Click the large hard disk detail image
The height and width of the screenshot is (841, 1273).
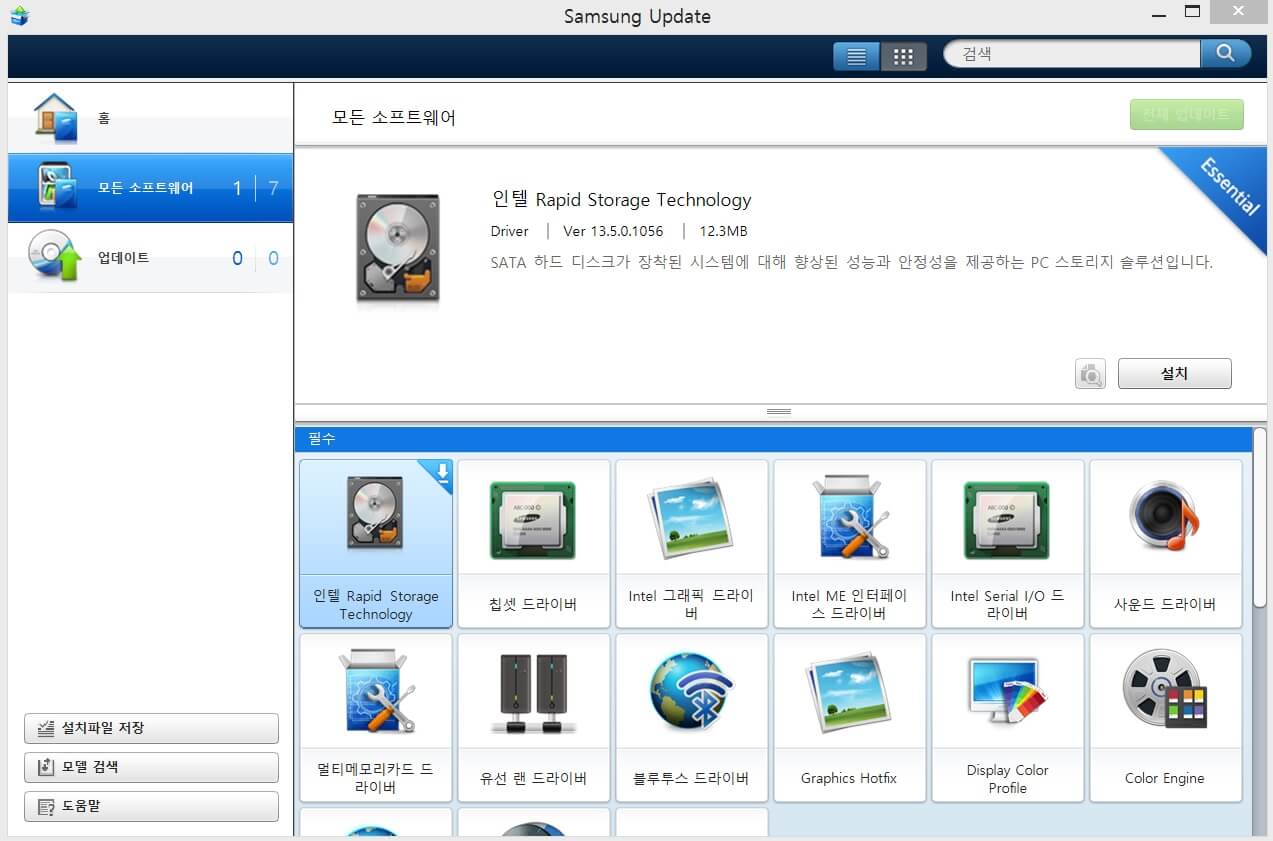point(397,249)
